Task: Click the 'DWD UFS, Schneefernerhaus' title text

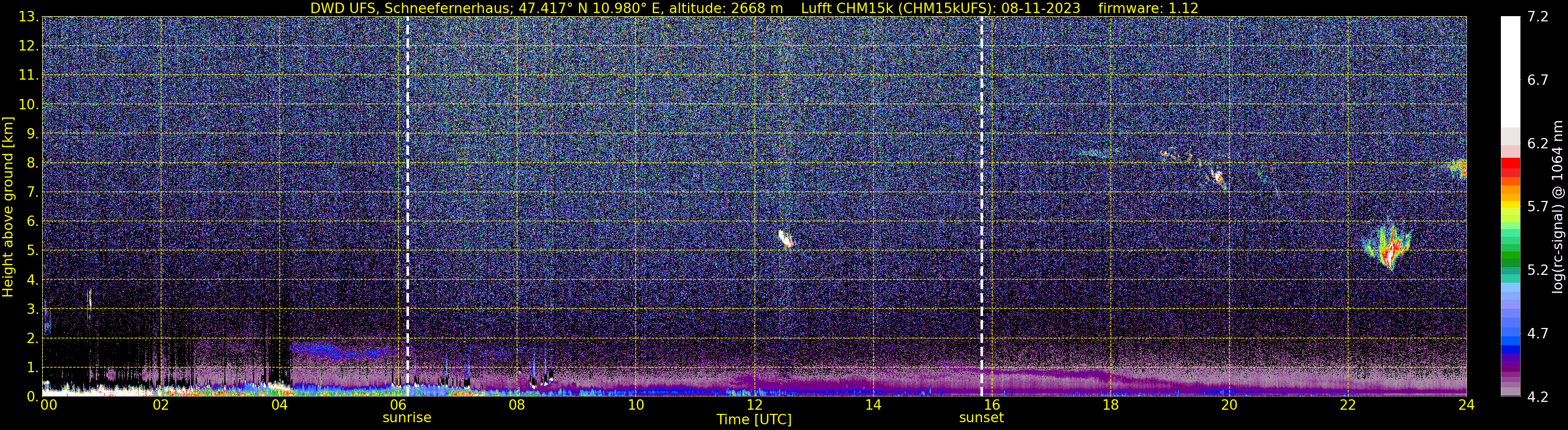Action: (410, 8)
